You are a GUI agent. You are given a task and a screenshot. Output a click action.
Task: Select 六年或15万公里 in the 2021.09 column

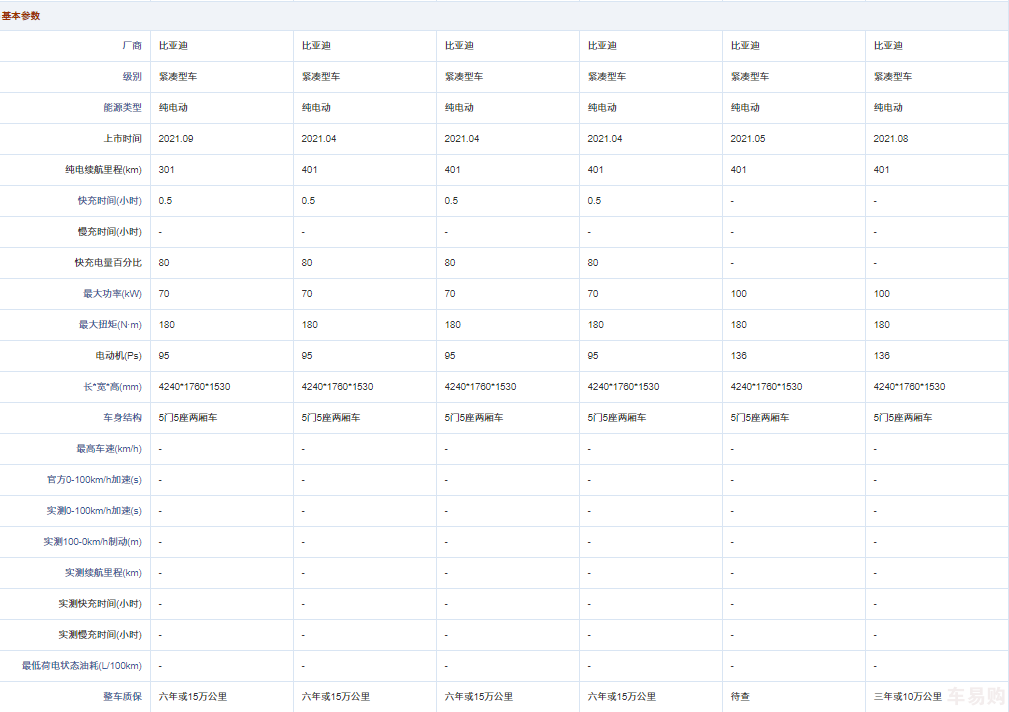point(192,697)
